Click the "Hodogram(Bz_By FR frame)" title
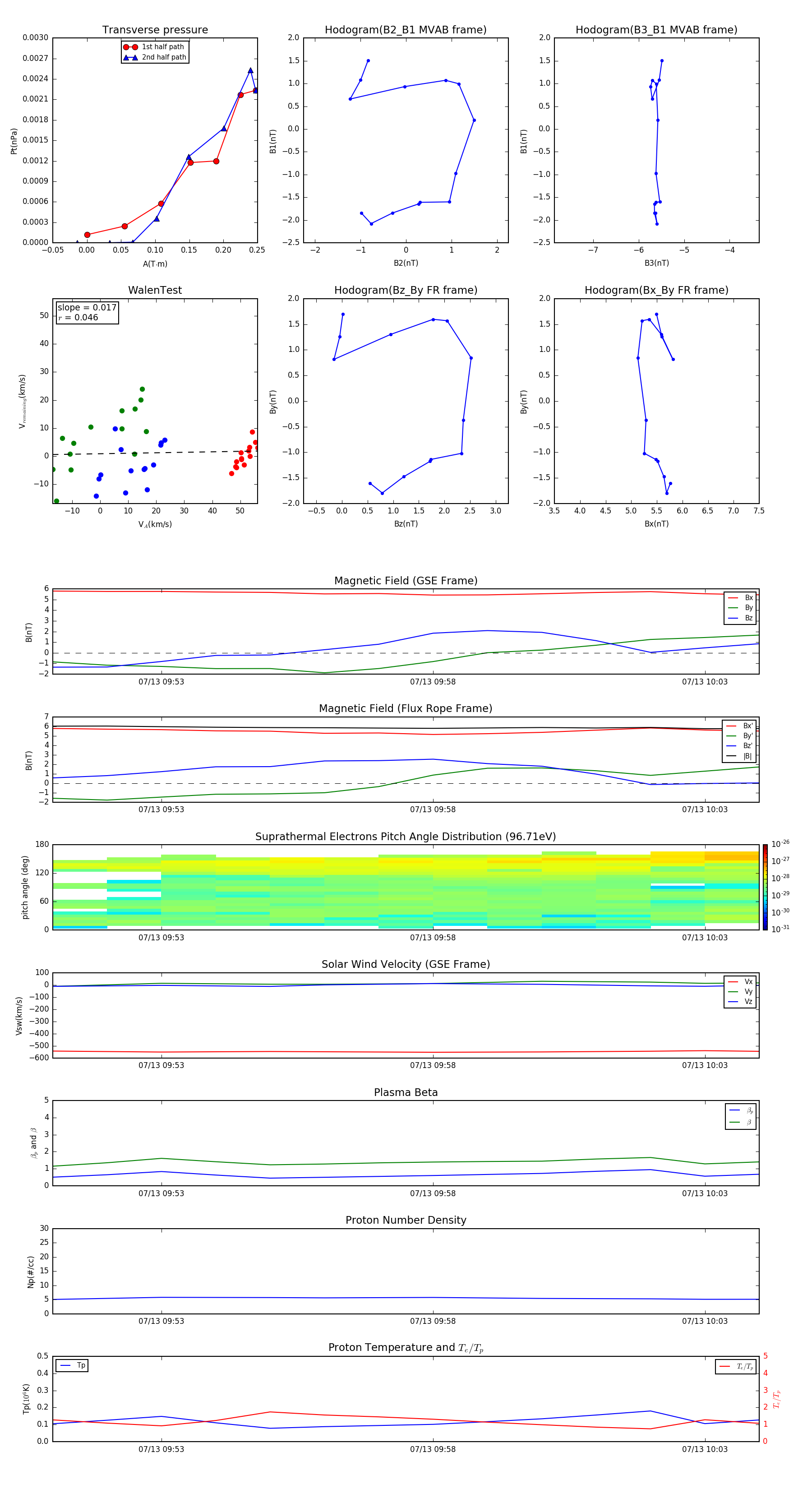 click(x=406, y=290)
